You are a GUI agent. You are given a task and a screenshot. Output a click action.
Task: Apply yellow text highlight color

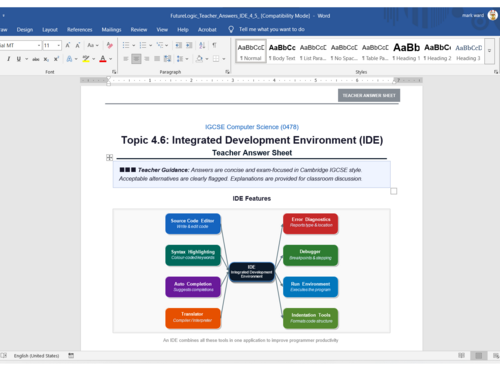pyautogui.click(x=86, y=59)
